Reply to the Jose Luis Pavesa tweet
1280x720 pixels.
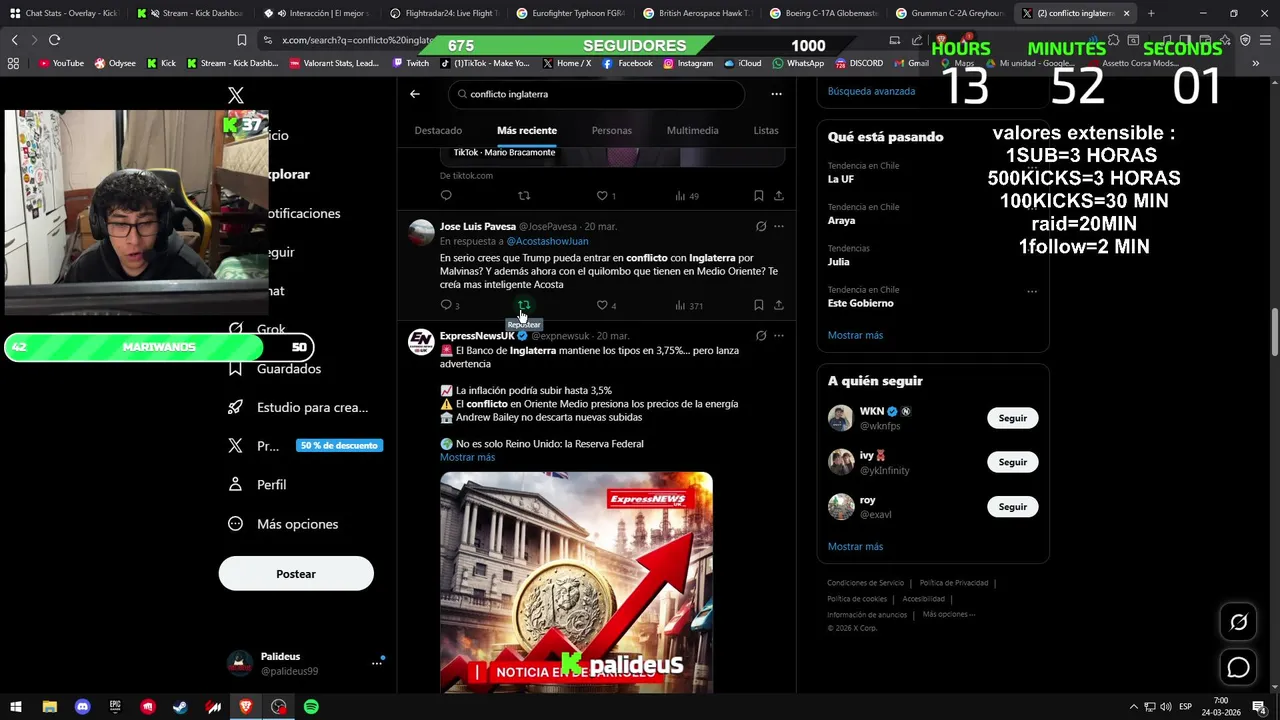click(x=446, y=305)
